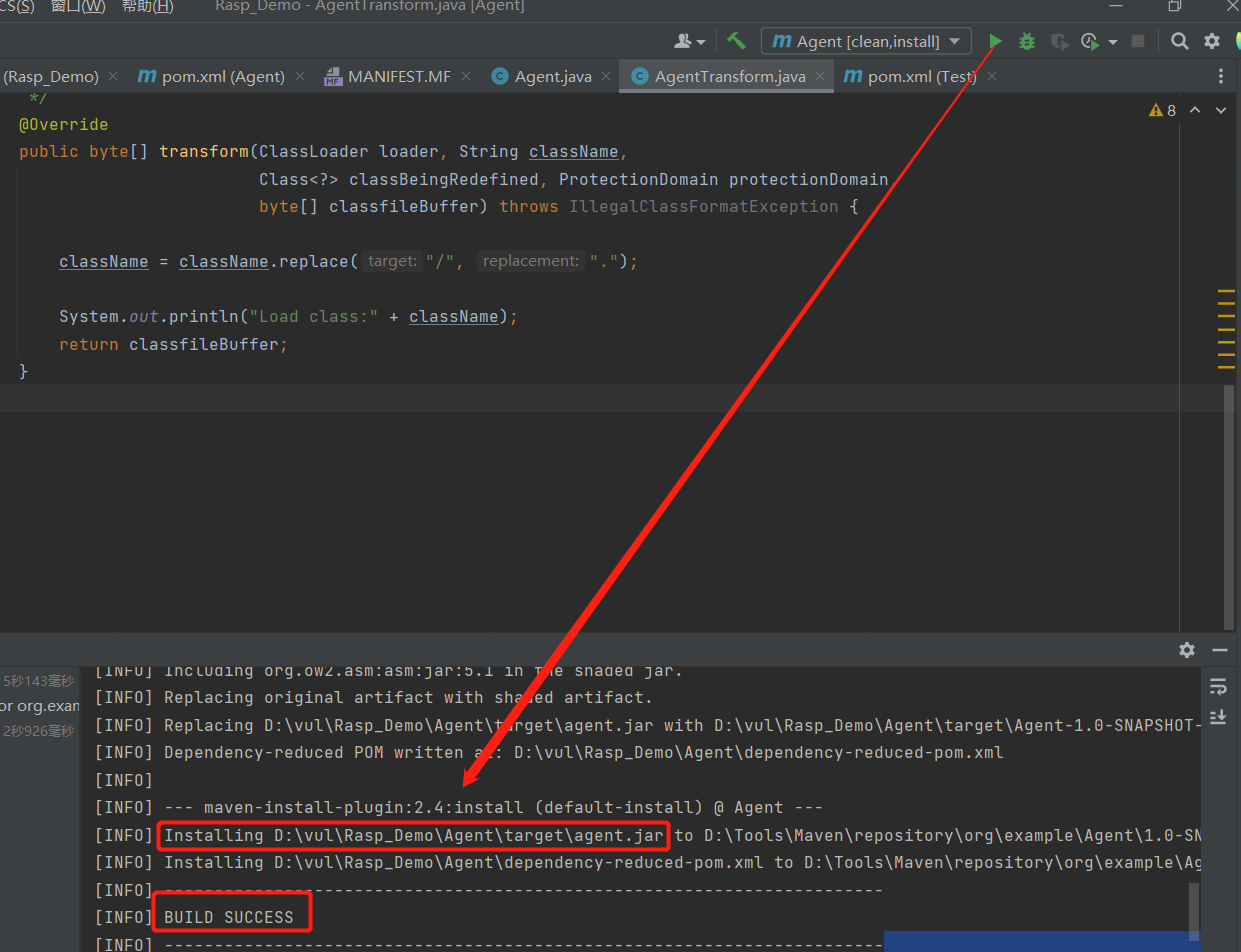Click the "Load class:" string literal

click(314, 317)
